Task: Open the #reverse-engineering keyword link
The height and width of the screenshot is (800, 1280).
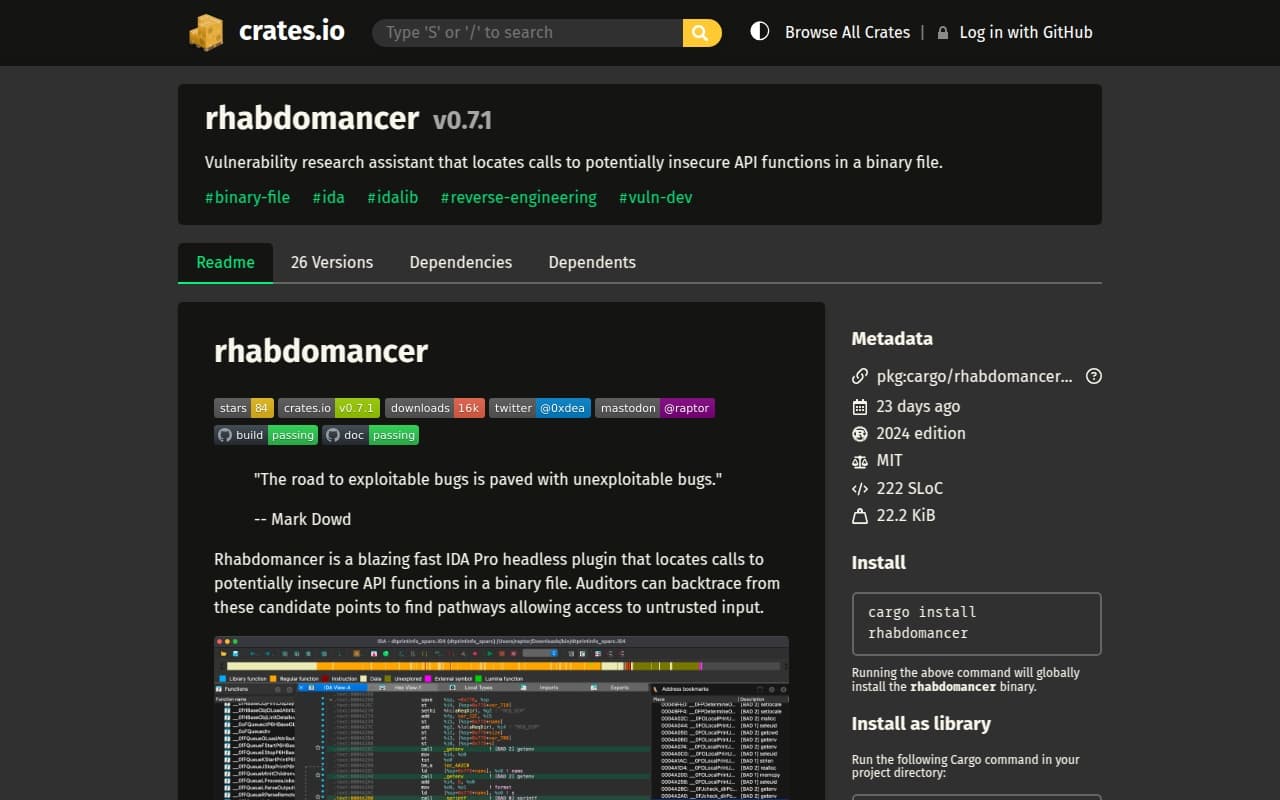Action: (518, 197)
